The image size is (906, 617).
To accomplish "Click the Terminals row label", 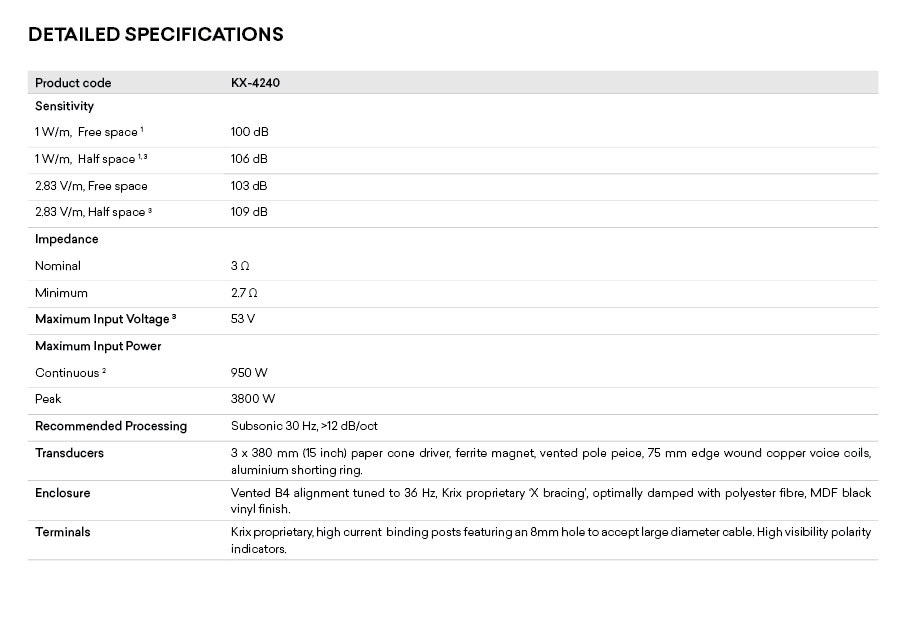I will (x=62, y=532).
